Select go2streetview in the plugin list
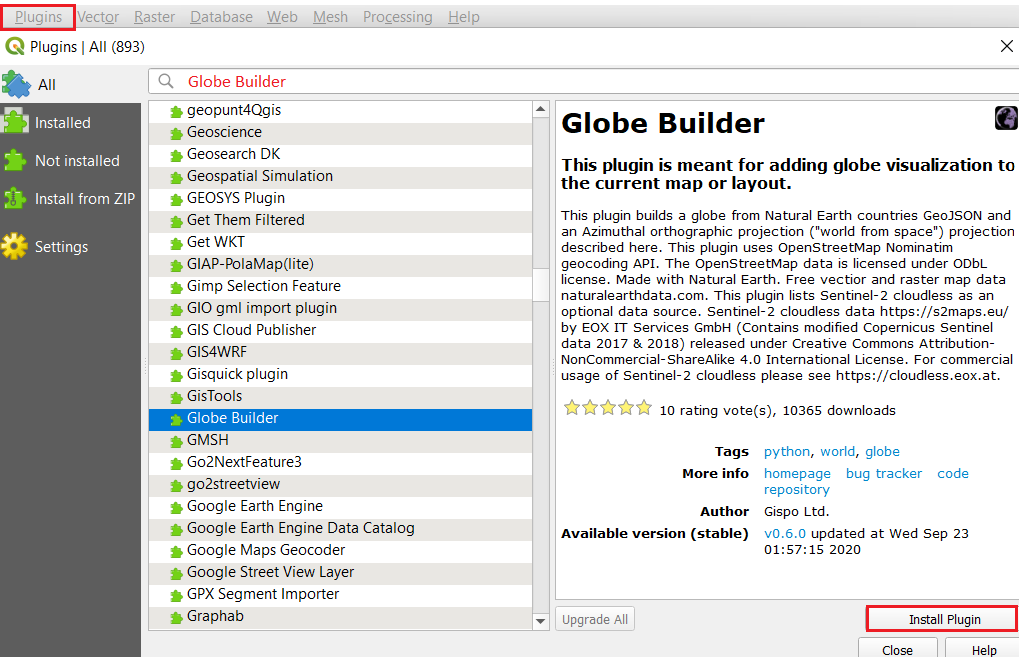Viewport: 1019px width, 657px height. point(341,484)
